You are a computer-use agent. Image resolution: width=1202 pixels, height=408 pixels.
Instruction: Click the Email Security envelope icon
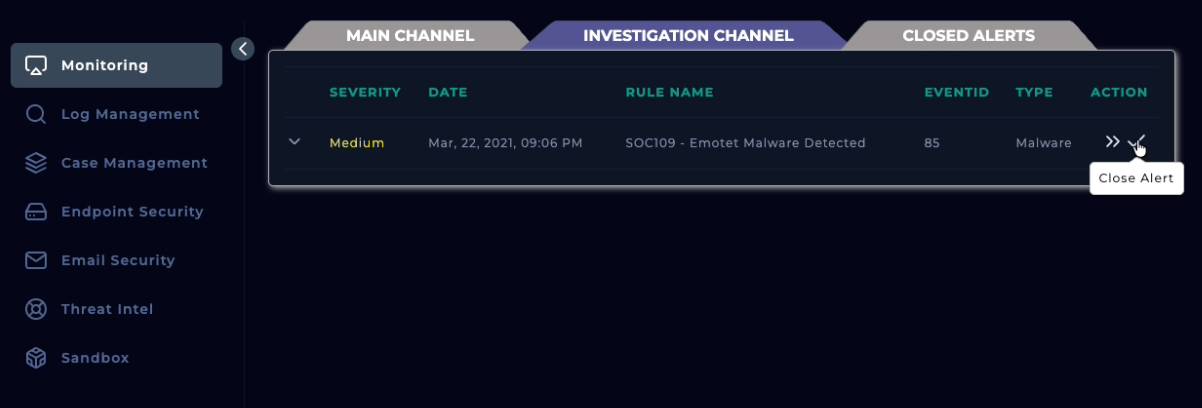tap(36, 261)
